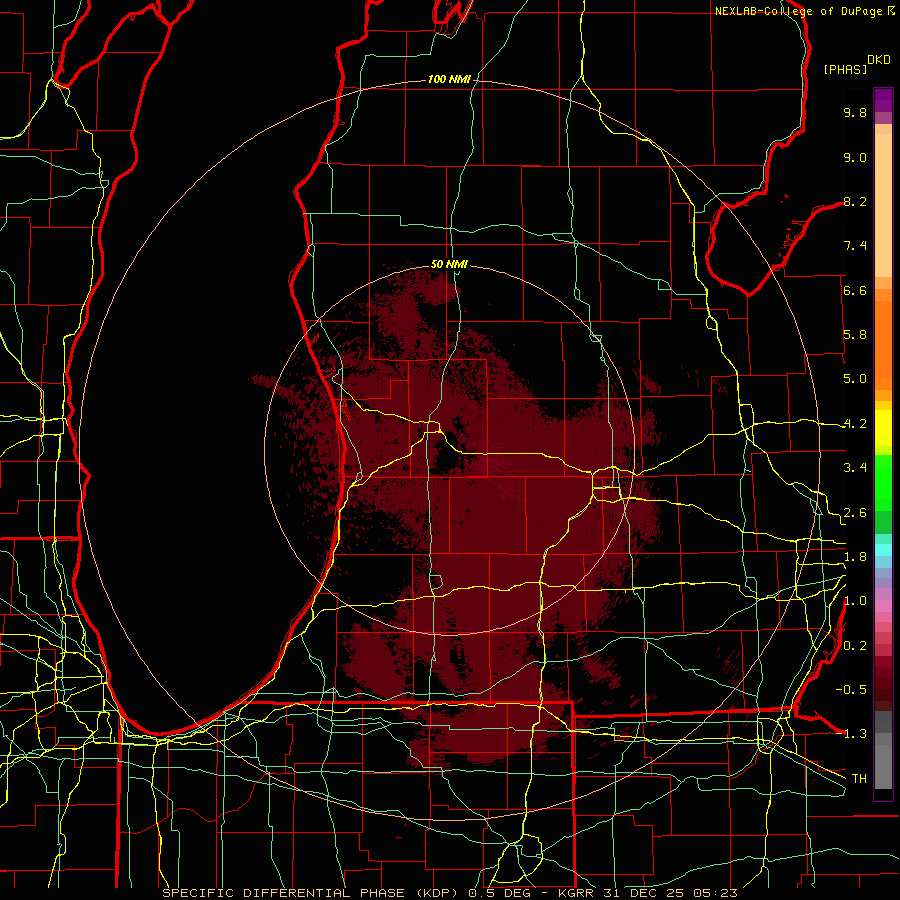Click the '9.8' legend value
The width and height of the screenshot is (900, 900).
pyautogui.click(x=855, y=112)
